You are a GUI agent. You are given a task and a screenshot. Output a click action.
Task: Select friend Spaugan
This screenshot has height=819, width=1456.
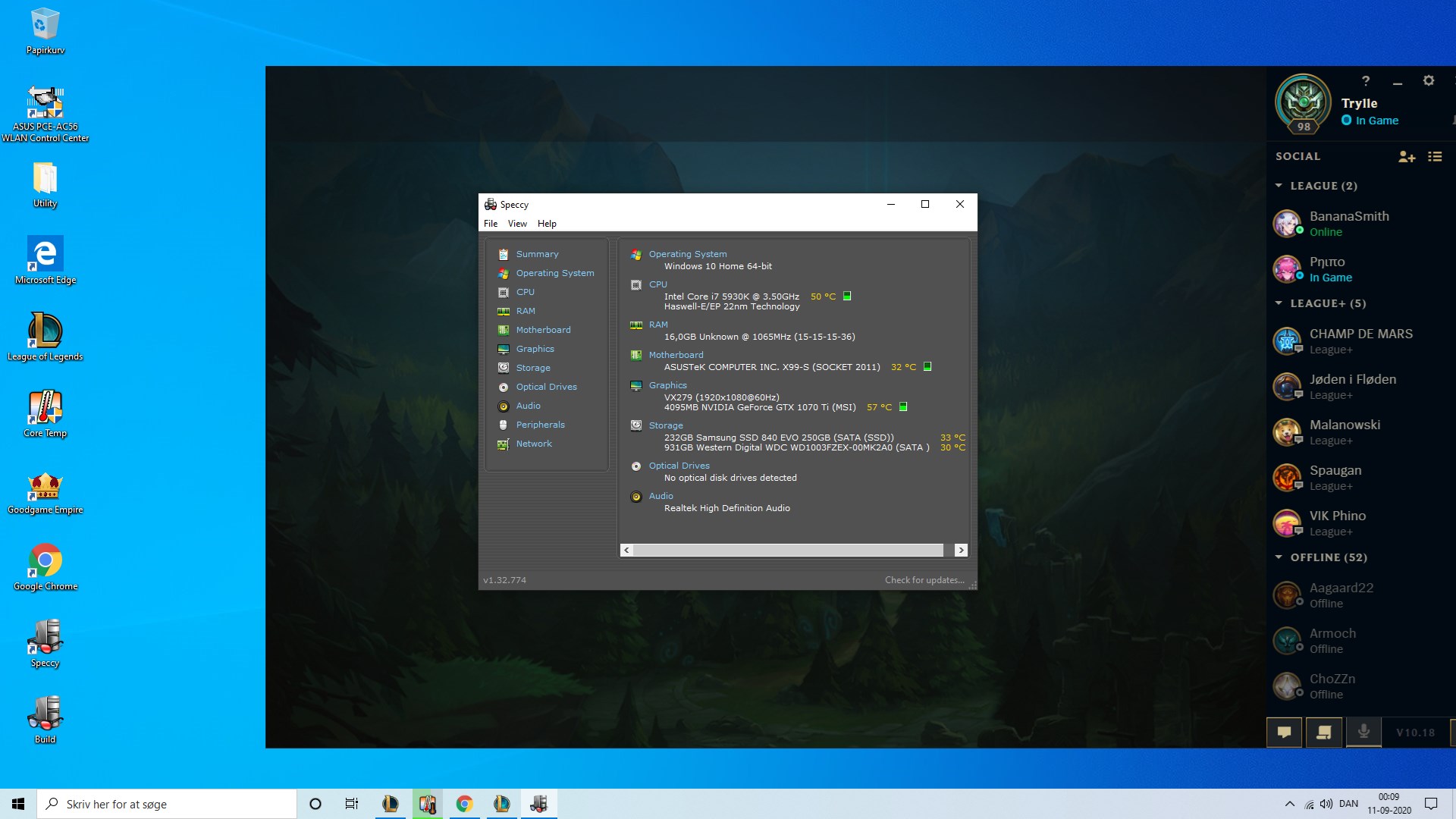point(1361,478)
